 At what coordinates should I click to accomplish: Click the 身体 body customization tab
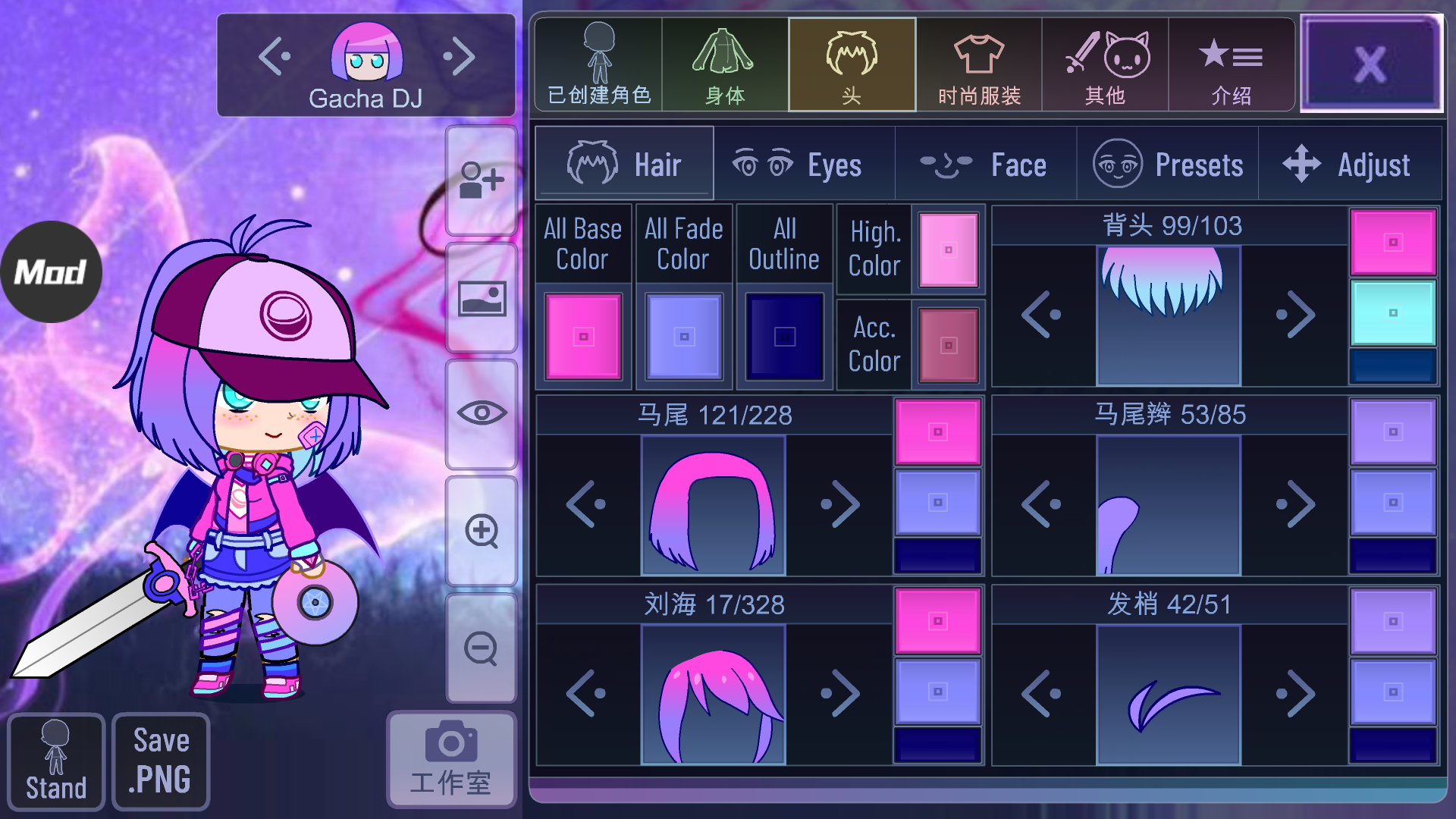(725, 65)
